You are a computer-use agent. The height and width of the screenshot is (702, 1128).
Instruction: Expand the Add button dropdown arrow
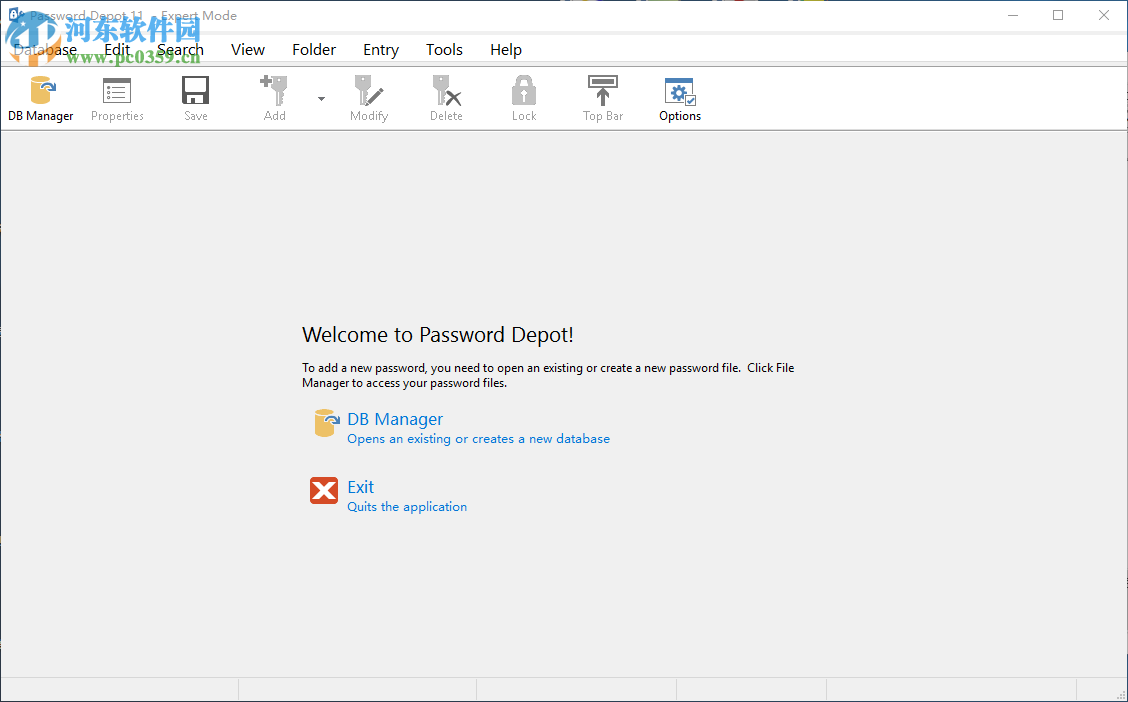(x=321, y=100)
